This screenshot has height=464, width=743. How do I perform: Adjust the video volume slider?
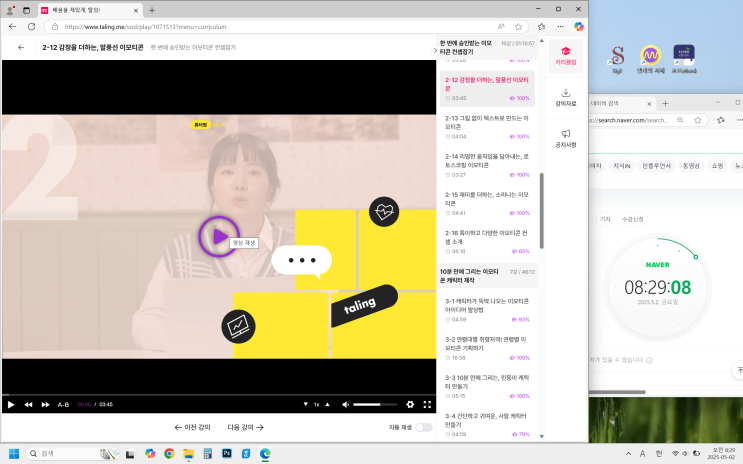[375, 404]
